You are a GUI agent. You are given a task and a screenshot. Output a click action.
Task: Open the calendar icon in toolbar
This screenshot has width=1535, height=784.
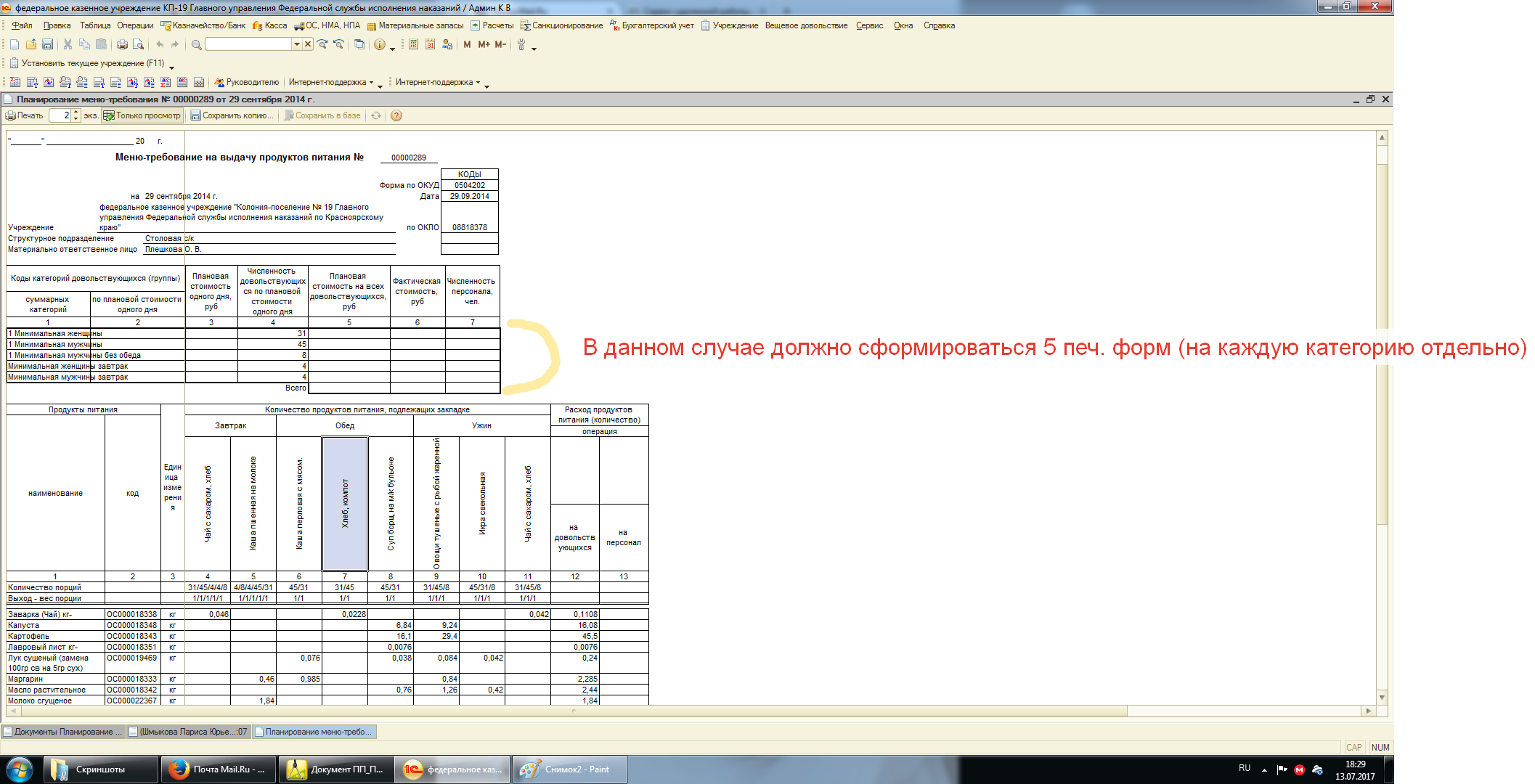click(x=430, y=44)
